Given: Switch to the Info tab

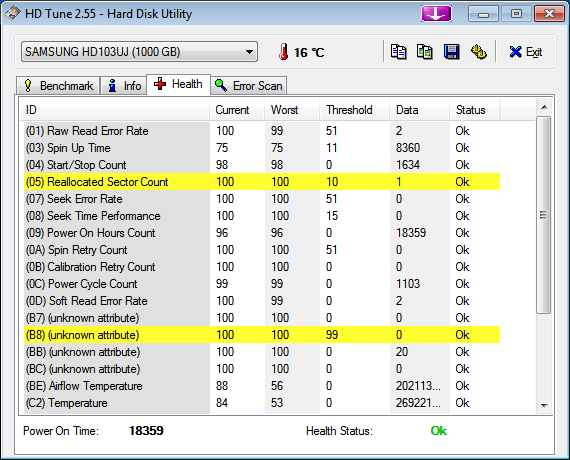Looking at the screenshot, I should [x=124, y=86].
